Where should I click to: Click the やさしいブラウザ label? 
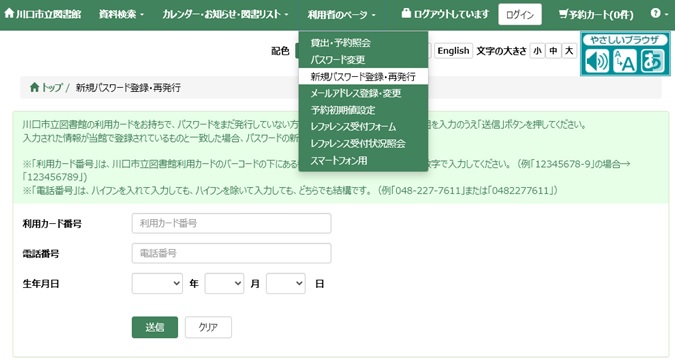point(624,40)
